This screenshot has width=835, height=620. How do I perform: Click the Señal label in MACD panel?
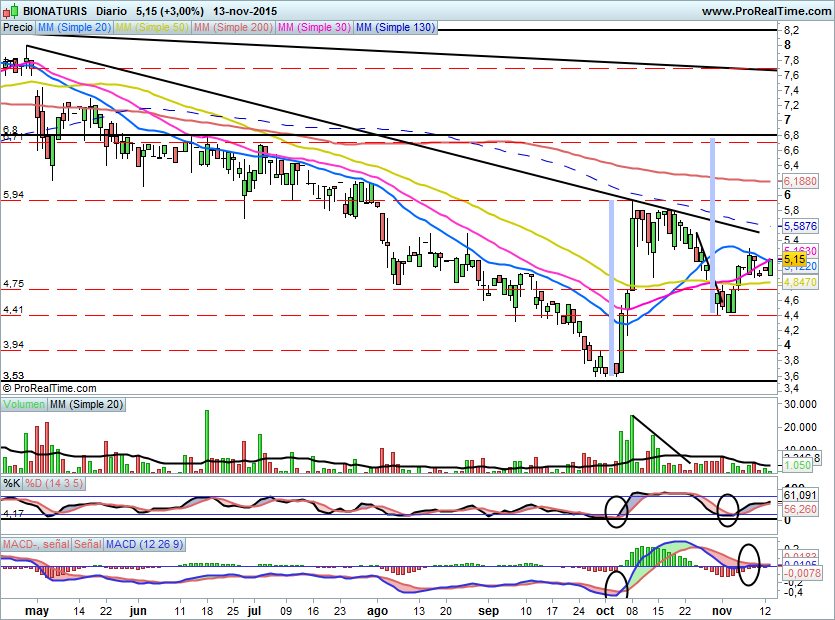89,543
